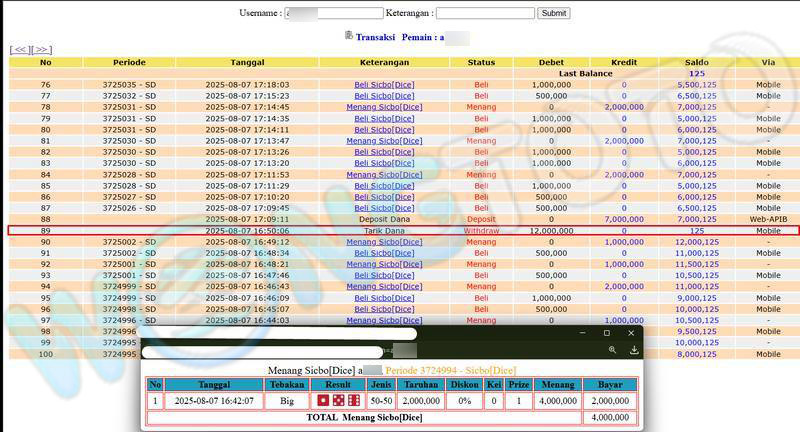Go to next page with >> link
The image size is (800, 432).
coord(42,49)
